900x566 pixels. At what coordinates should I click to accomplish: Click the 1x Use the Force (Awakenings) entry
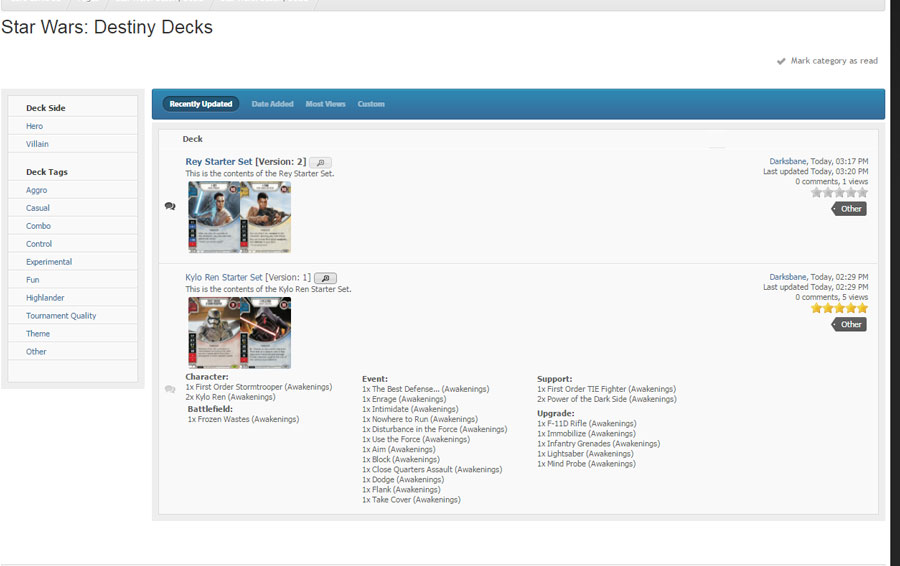(x=416, y=439)
